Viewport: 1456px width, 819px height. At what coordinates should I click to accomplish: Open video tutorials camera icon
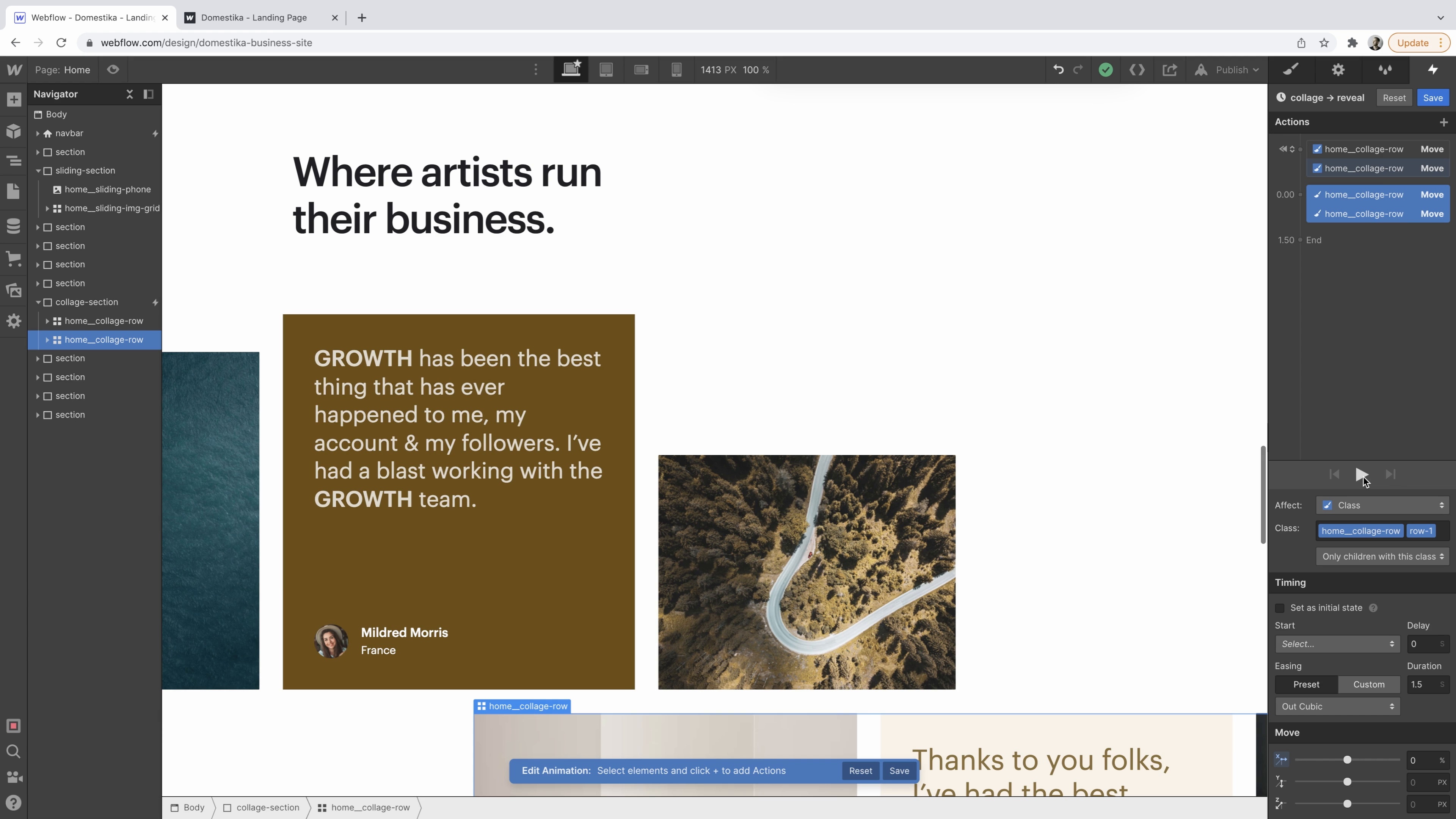14,777
